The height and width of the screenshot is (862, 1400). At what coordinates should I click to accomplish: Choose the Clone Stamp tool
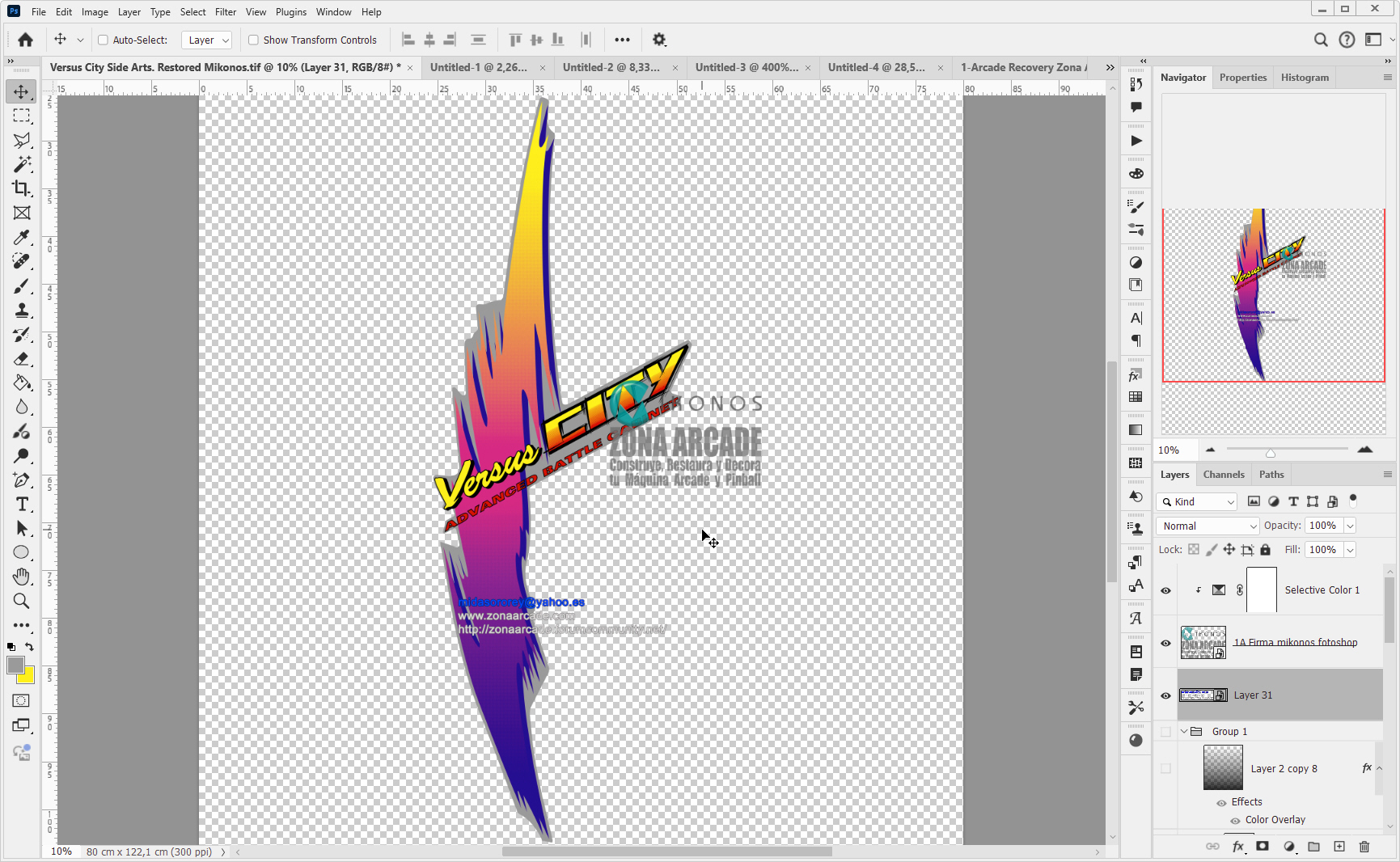[x=22, y=311]
